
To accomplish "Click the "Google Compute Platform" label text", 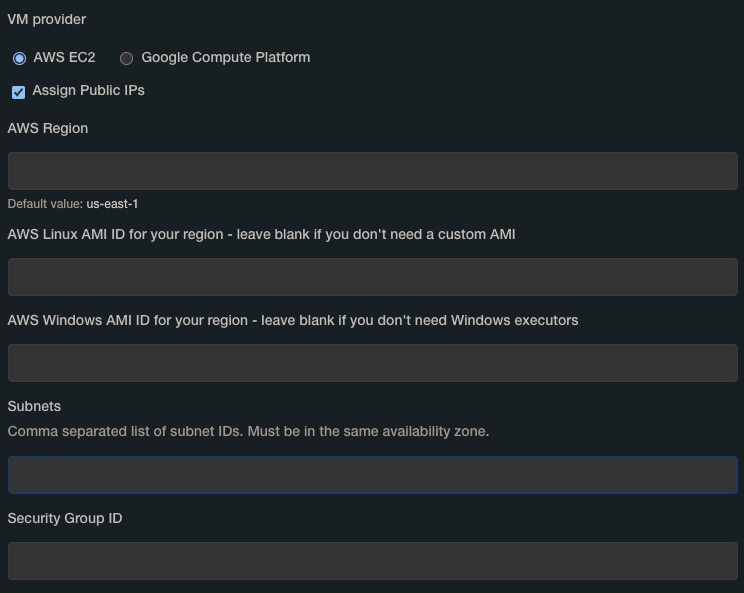I will coord(226,58).
